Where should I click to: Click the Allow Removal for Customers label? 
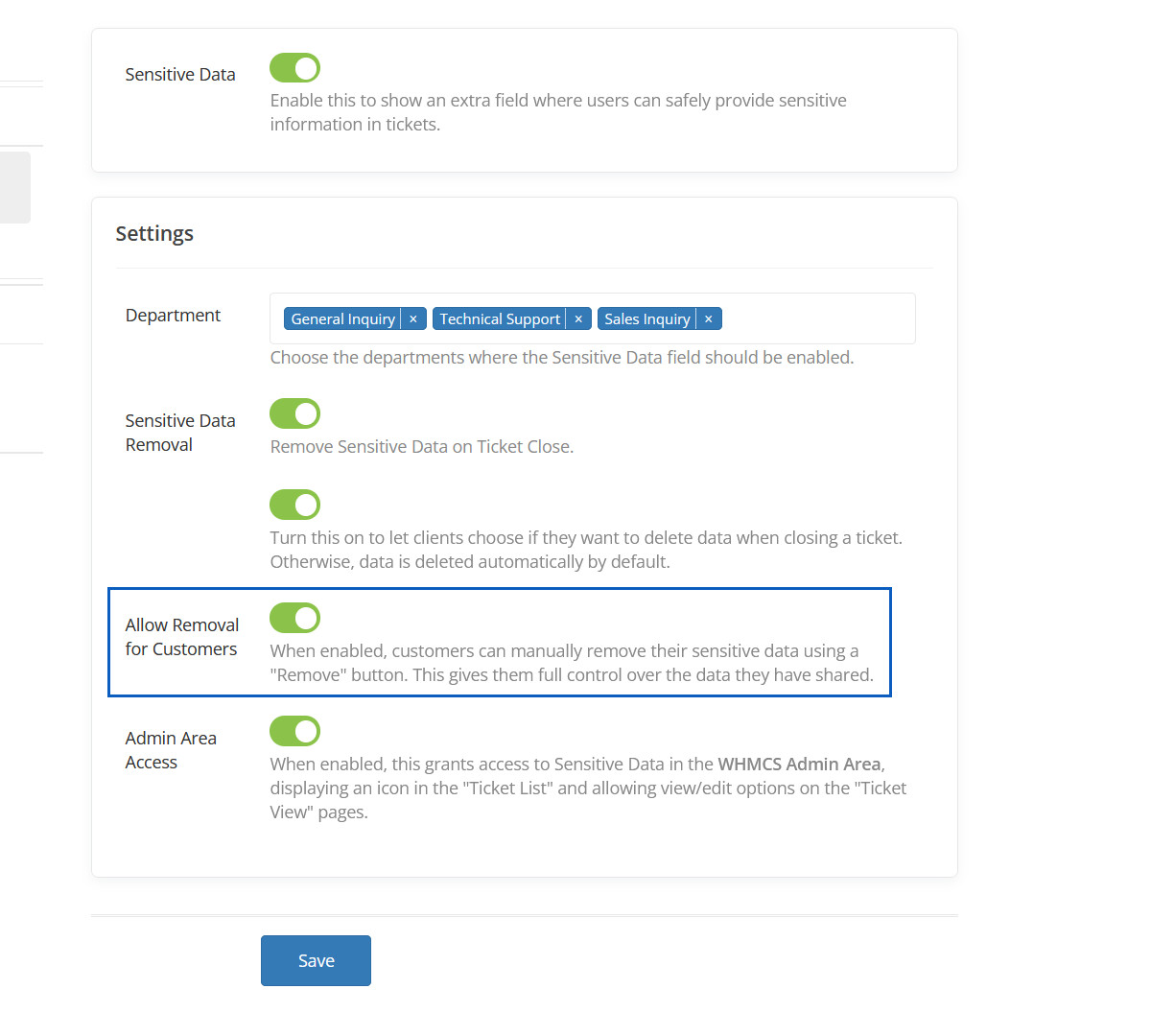coord(181,637)
